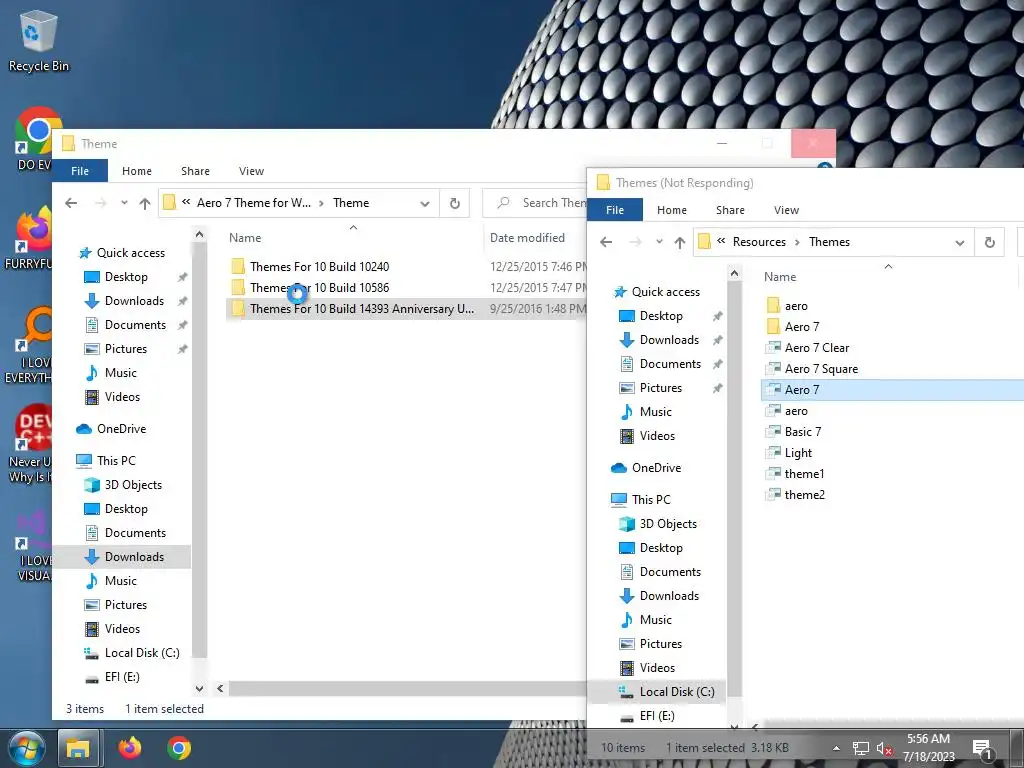Click Up arrow in Theme window
Image resolution: width=1024 pixels, height=768 pixels.
click(145, 203)
